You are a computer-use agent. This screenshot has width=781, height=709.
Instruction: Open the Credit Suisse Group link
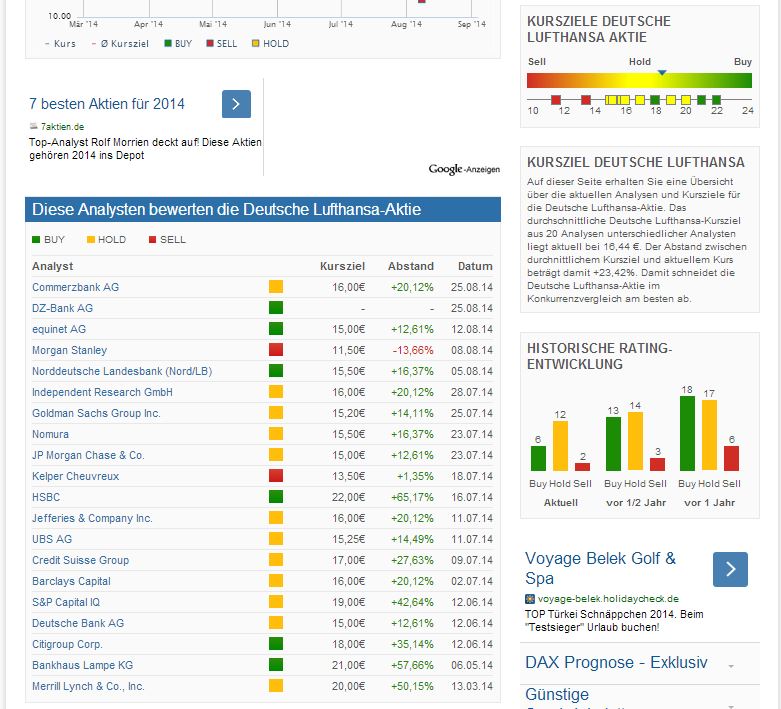pos(80,560)
